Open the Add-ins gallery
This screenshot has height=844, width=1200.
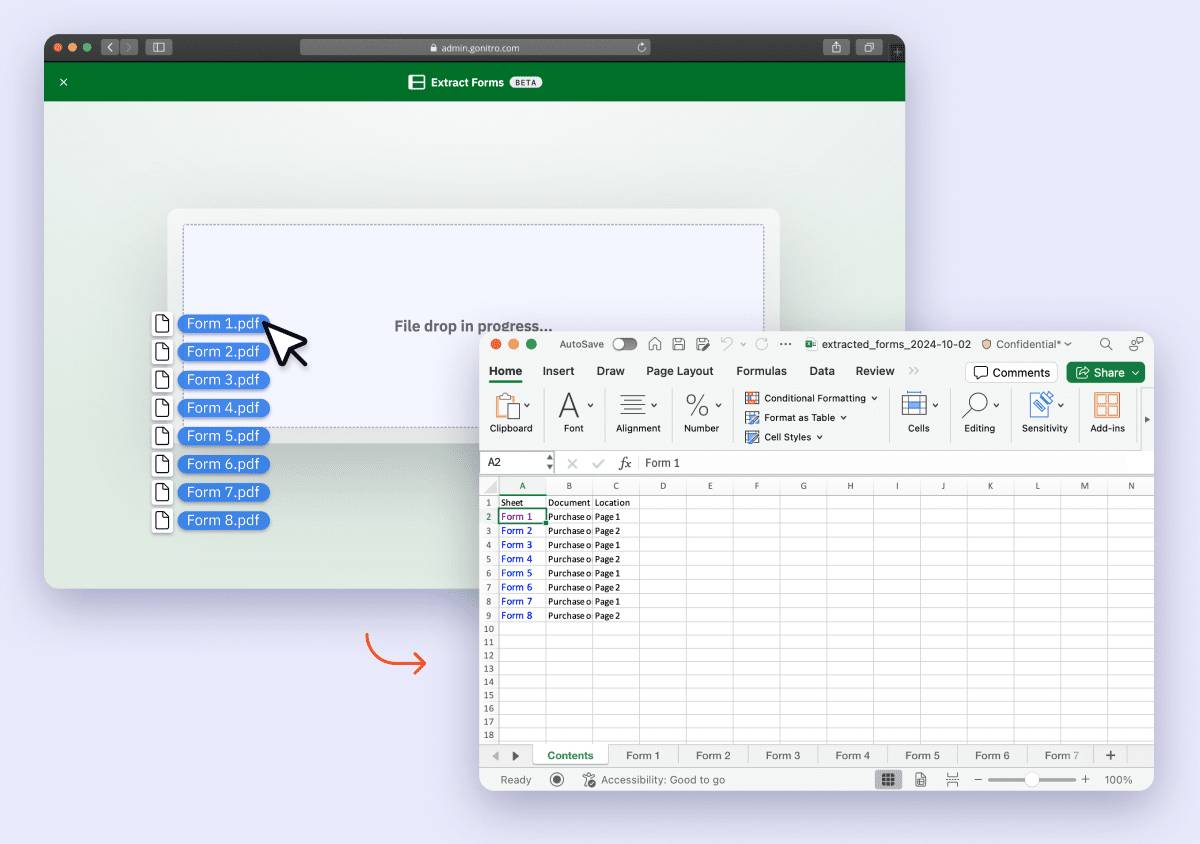pyautogui.click(x=1107, y=412)
